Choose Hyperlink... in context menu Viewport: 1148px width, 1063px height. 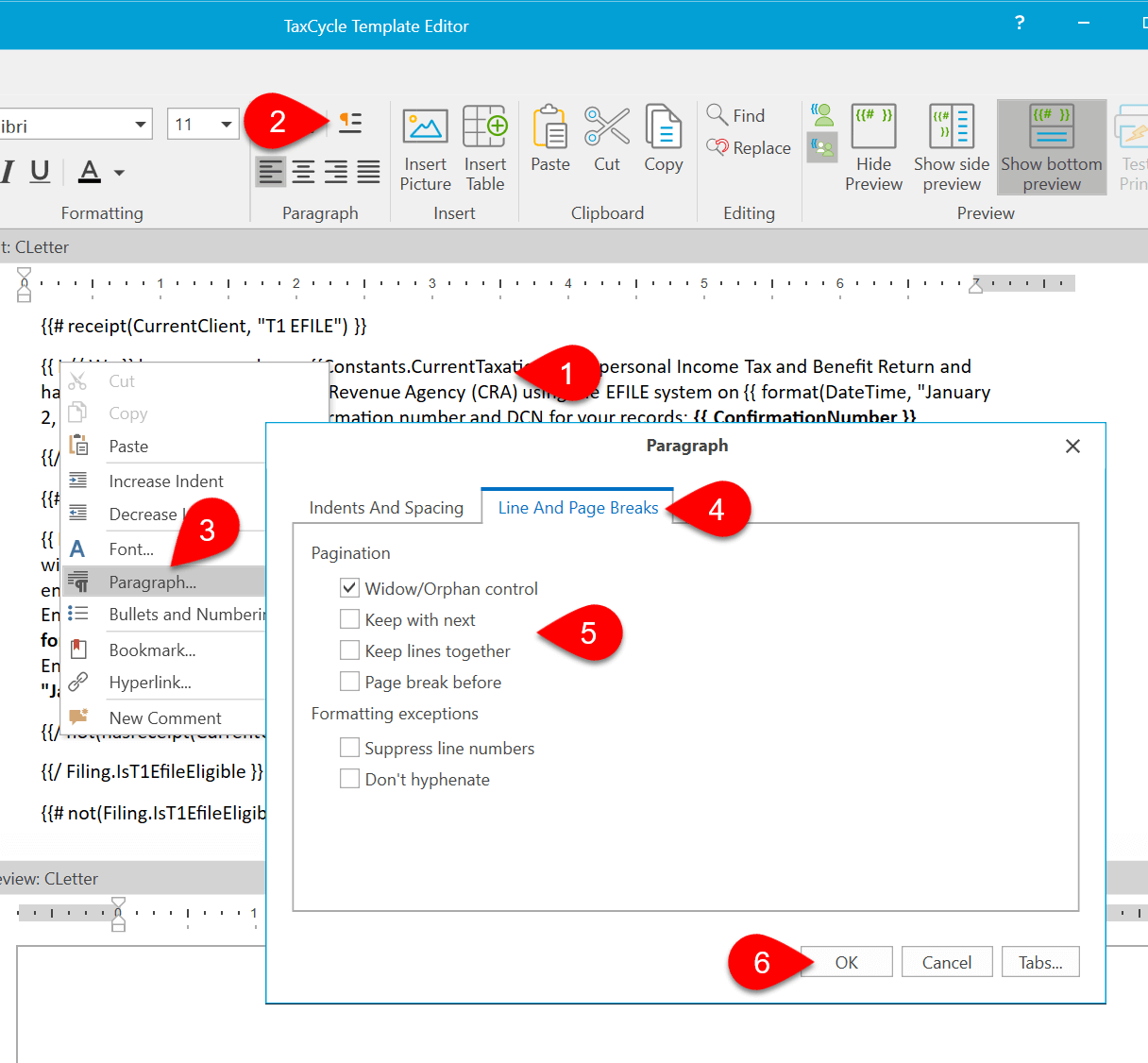(150, 683)
